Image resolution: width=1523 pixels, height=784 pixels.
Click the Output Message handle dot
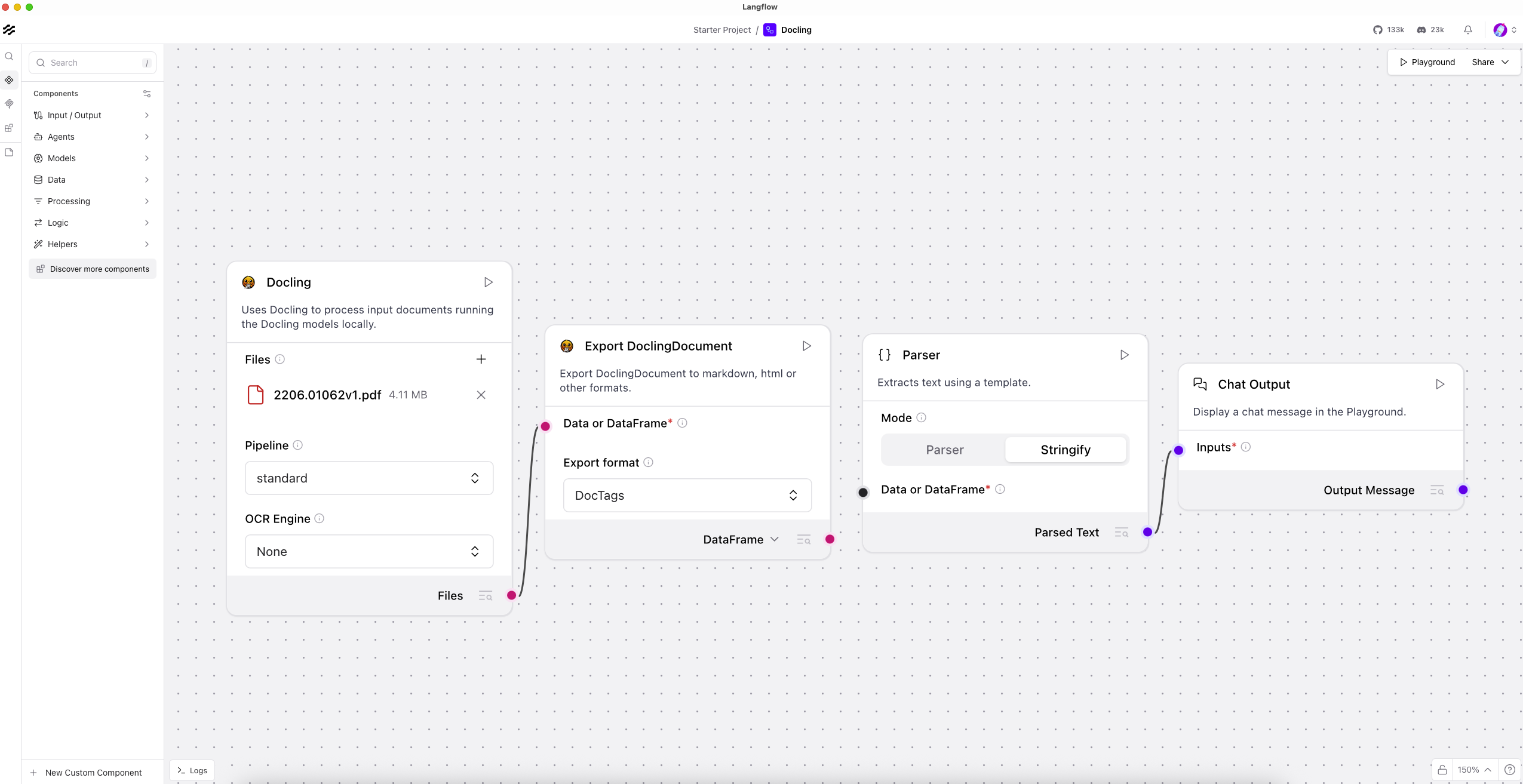(1463, 490)
